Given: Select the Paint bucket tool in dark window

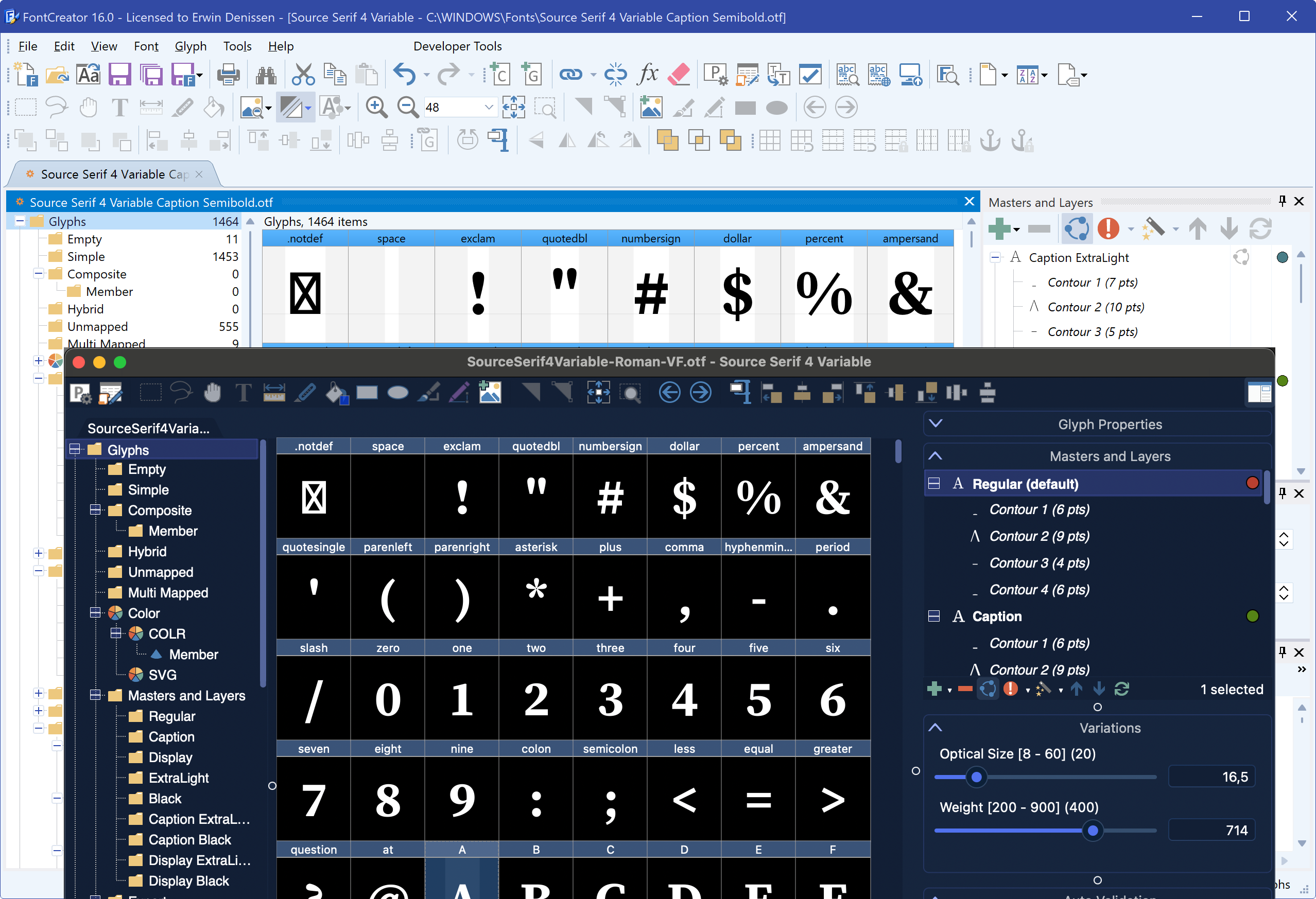Looking at the screenshot, I should (336, 393).
